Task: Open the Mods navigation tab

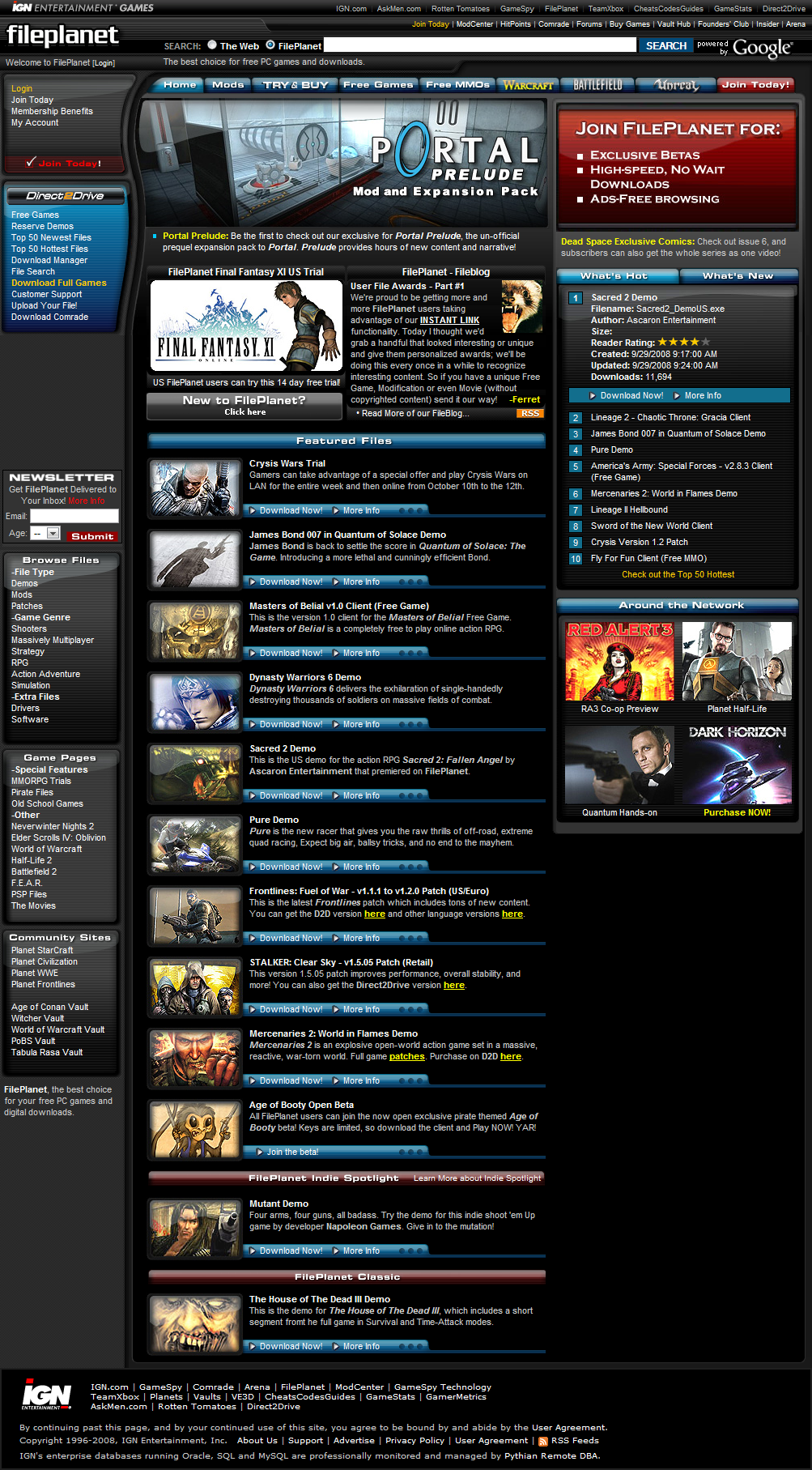Action: (x=228, y=84)
